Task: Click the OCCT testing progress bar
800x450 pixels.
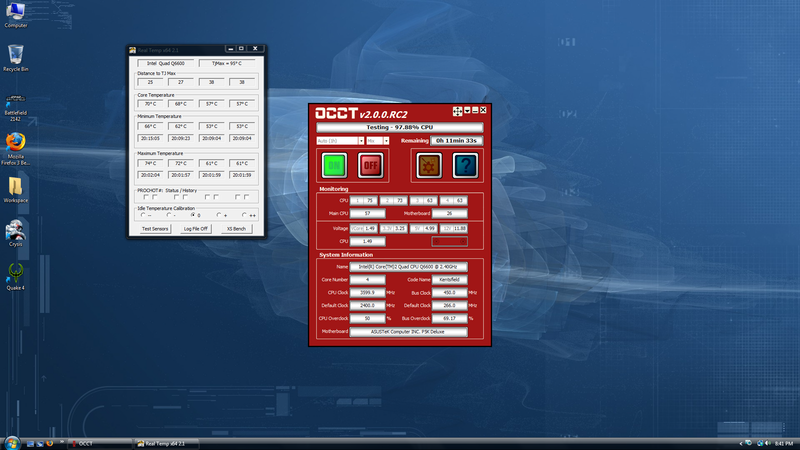Action: click(x=399, y=128)
